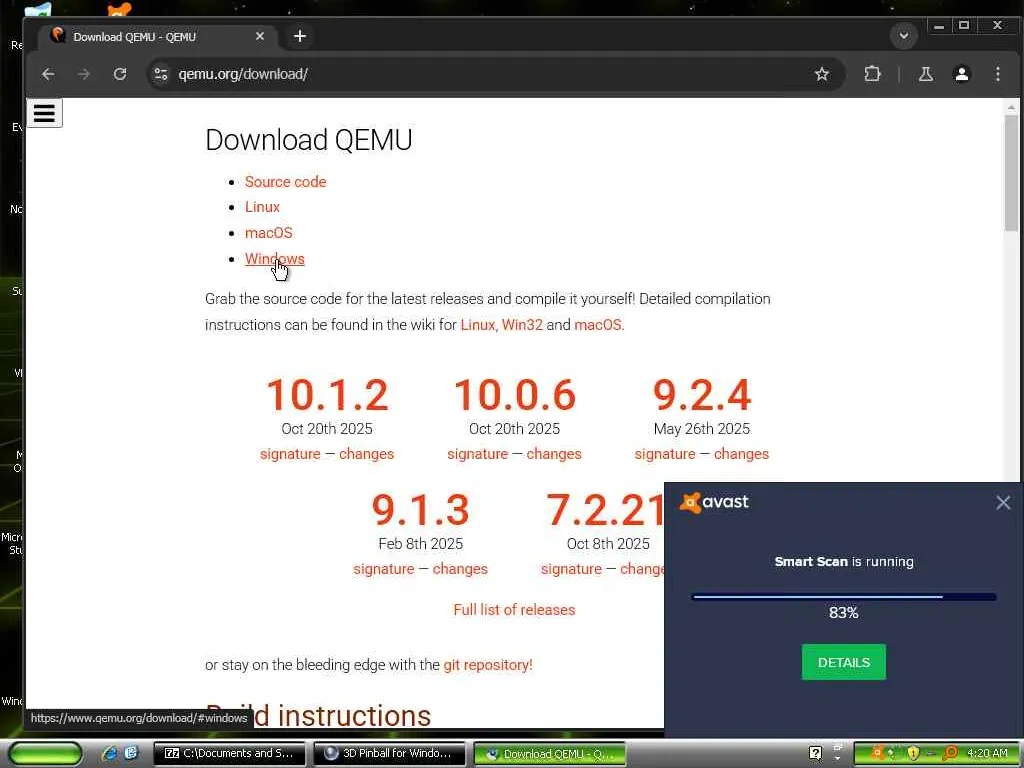Screen dimensions: 1024x768
Task: Go back in browser history
Action: [x=48, y=74]
